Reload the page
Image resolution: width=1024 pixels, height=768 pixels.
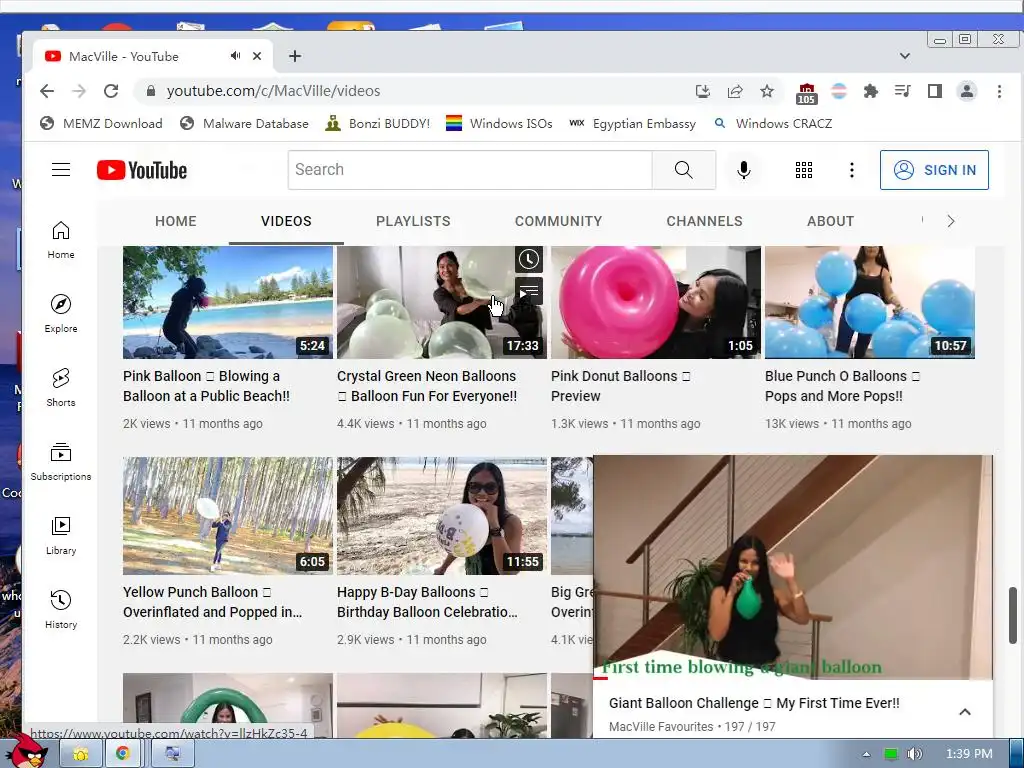[111, 91]
